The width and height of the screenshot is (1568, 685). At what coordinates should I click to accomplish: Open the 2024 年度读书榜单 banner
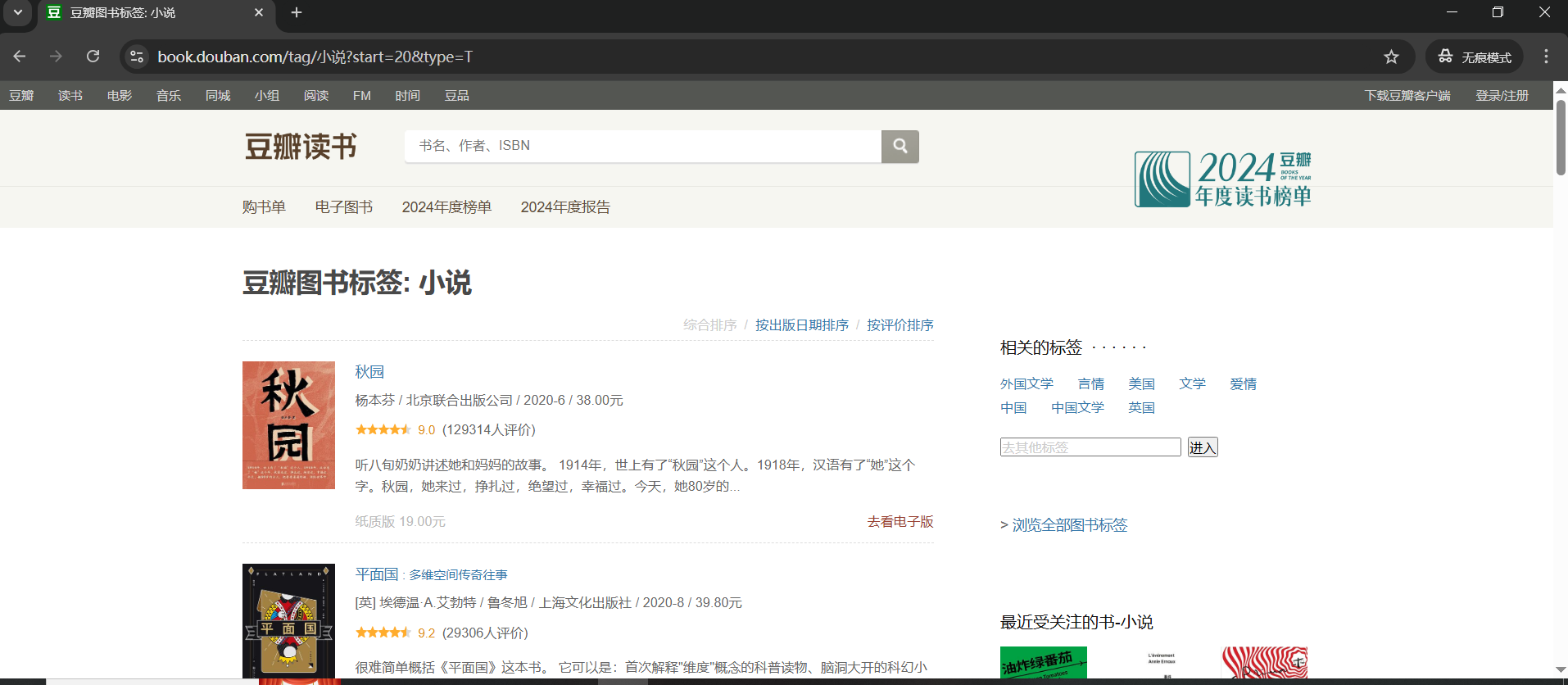tap(1223, 179)
